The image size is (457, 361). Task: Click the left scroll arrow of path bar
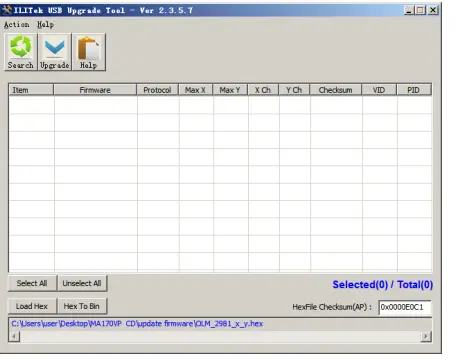coord(14,336)
